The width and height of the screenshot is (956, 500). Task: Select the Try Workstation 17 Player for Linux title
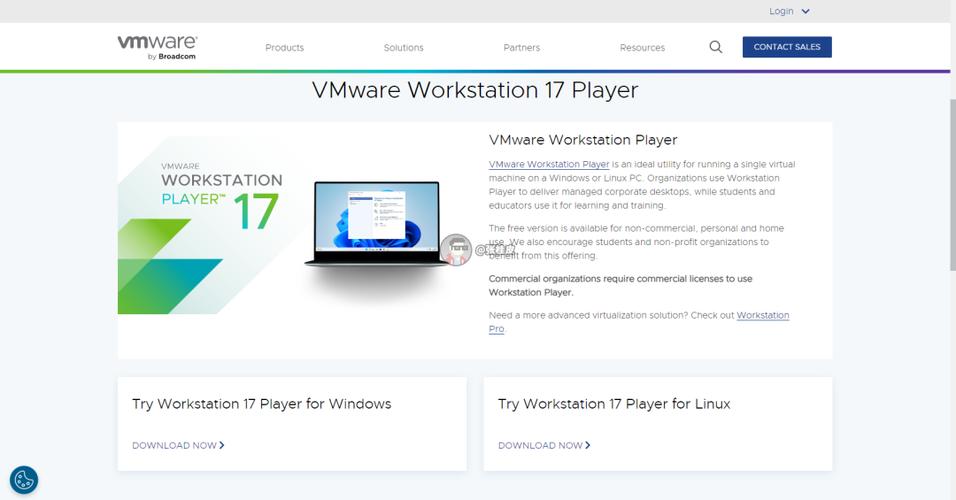[614, 404]
